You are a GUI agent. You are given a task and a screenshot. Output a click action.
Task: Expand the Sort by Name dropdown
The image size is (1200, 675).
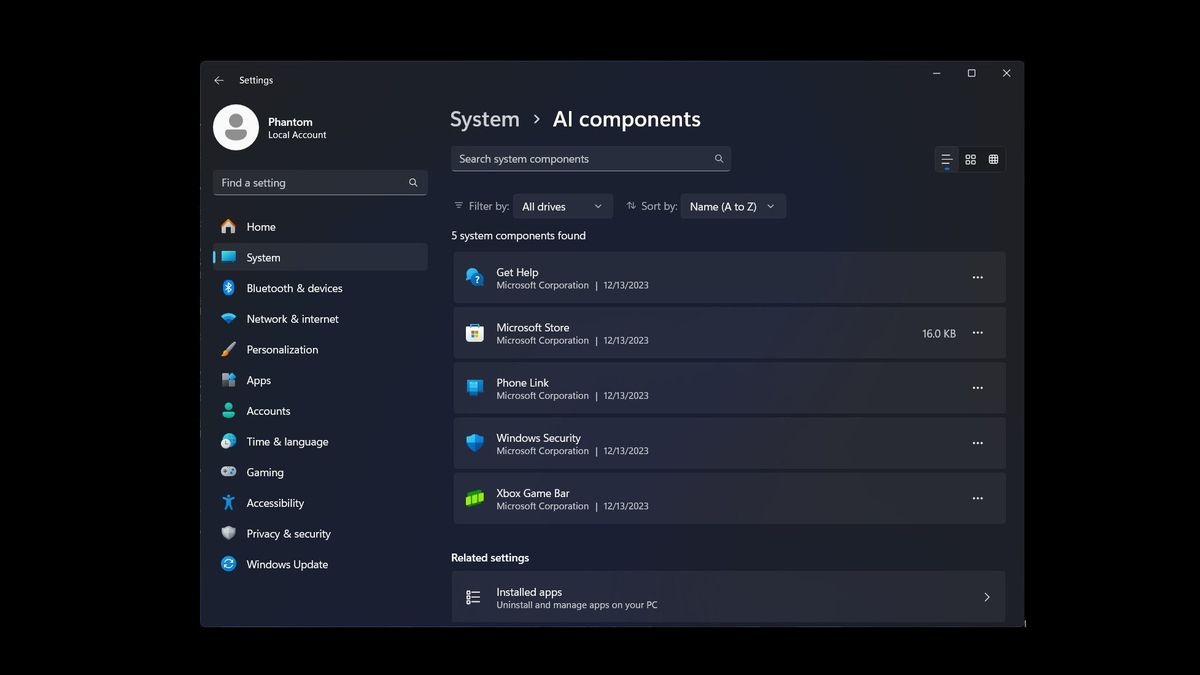pos(732,206)
